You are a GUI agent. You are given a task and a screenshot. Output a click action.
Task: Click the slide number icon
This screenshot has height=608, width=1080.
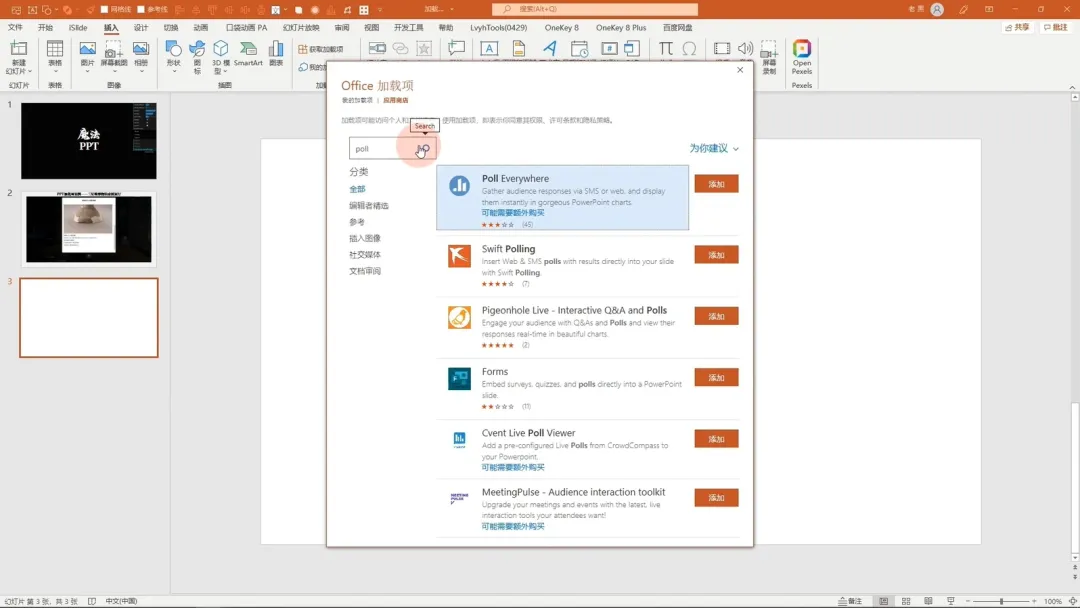[x=609, y=48]
